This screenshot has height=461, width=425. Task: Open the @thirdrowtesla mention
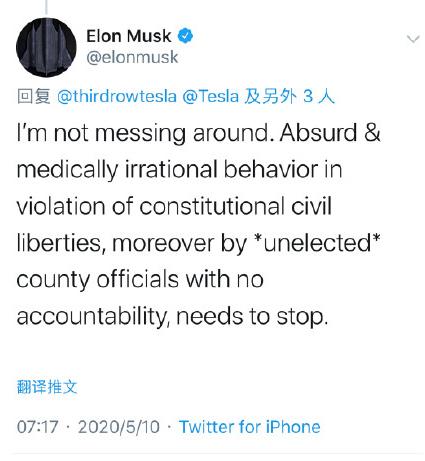tap(117, 96)
